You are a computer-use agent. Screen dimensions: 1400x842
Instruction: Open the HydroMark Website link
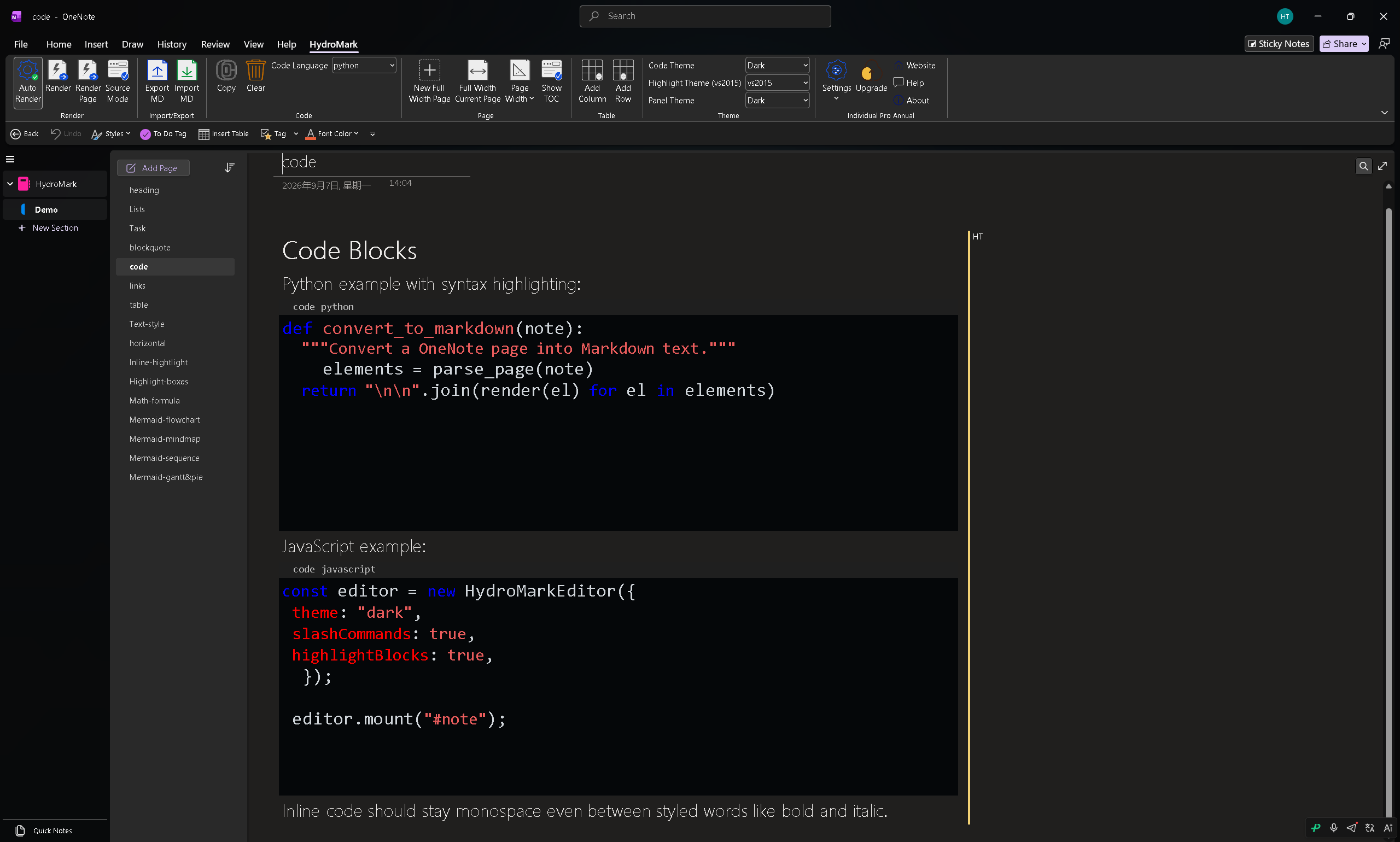[x=914, y=65]
